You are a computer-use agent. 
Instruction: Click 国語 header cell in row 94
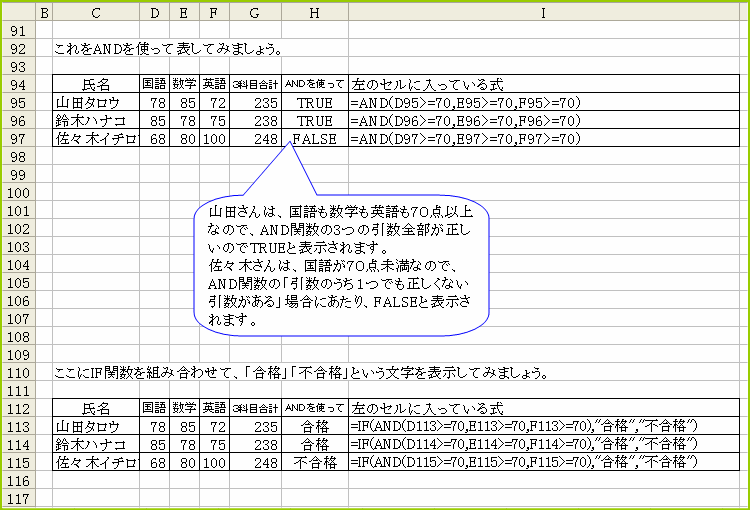click(x=154, y=85)
